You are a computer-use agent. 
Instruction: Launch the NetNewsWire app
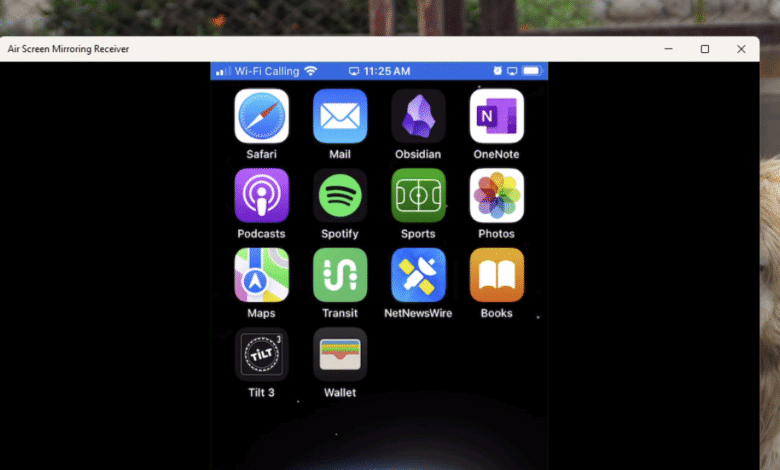click(x=418, y=275)
